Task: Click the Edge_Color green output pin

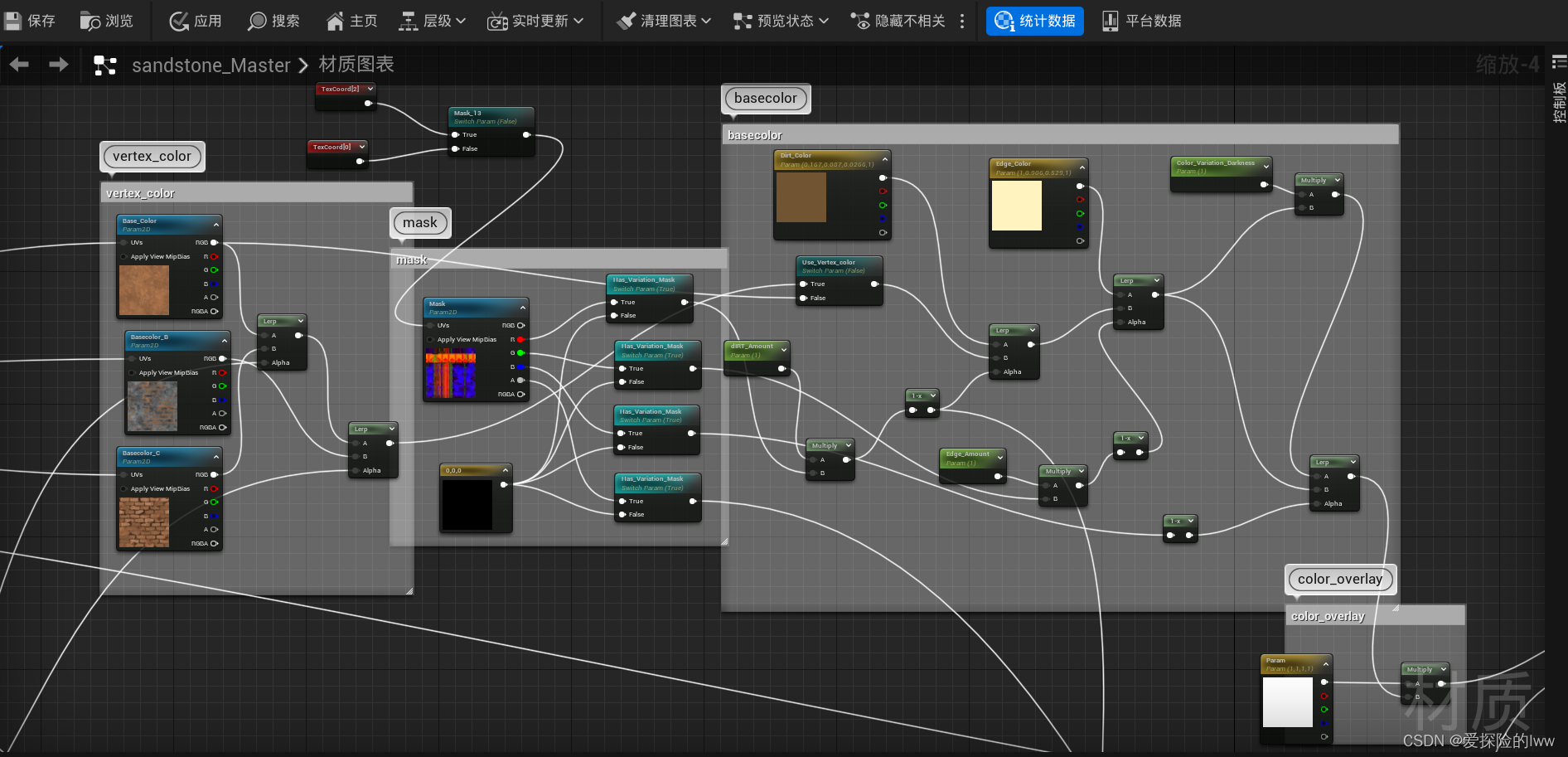Action: pyautogui.click(x=1080, y=213)
